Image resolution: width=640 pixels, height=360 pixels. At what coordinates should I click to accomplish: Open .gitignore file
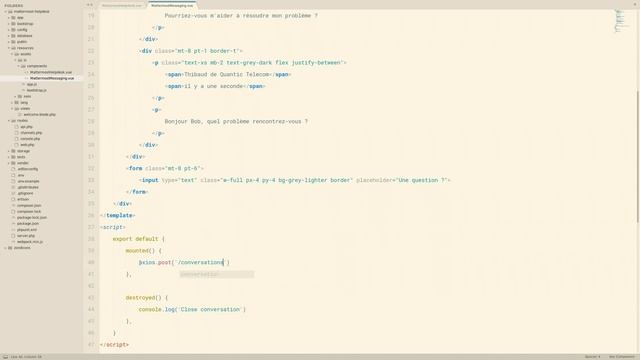(x=25, y=193)
